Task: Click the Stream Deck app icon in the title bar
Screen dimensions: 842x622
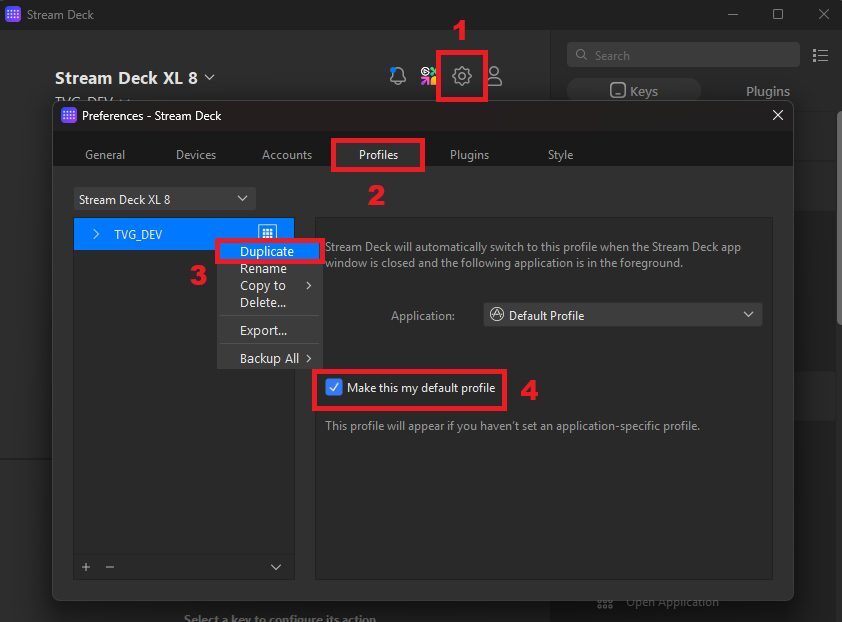Action: click(x=13, y=14)
